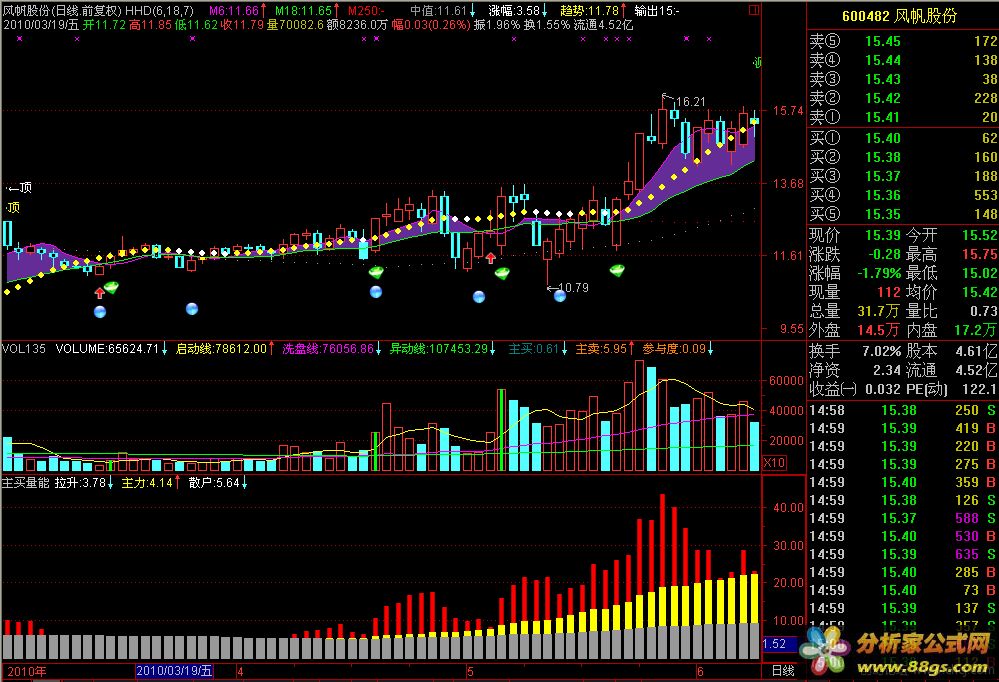This screenshot has height=682, width=999.
Task: Select the 异动线:107453.29 readout
Action: [x=443, y=349]
